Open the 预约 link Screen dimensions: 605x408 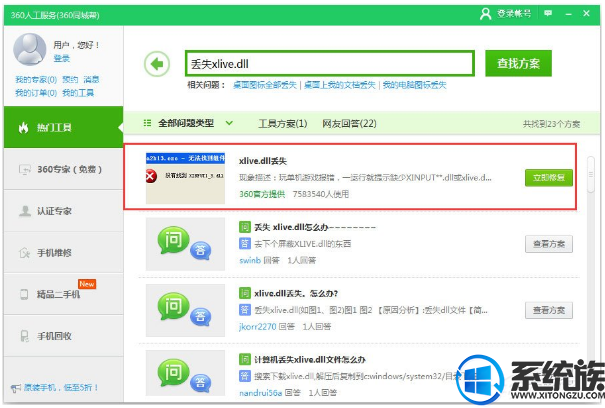tap(70, 80)
